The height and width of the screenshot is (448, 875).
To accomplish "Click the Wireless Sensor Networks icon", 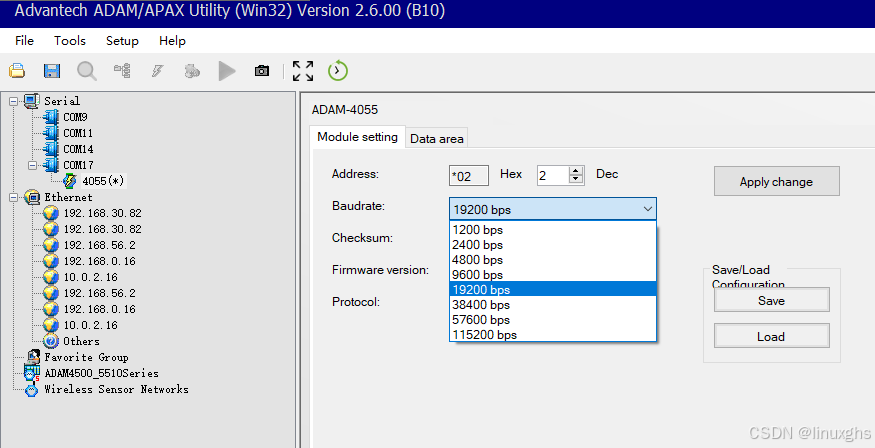I will pyautogui.click(x=32, y=389).
